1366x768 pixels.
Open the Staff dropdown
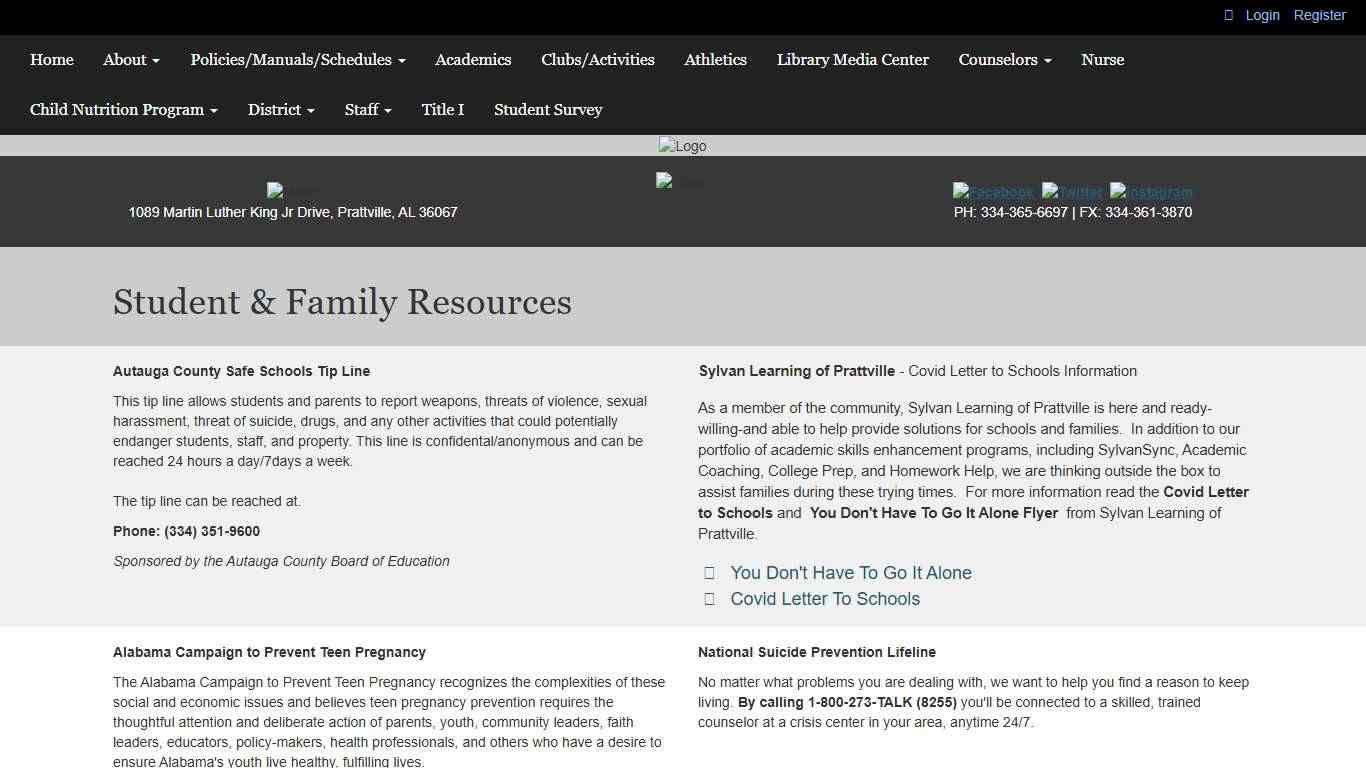(367, 110)
